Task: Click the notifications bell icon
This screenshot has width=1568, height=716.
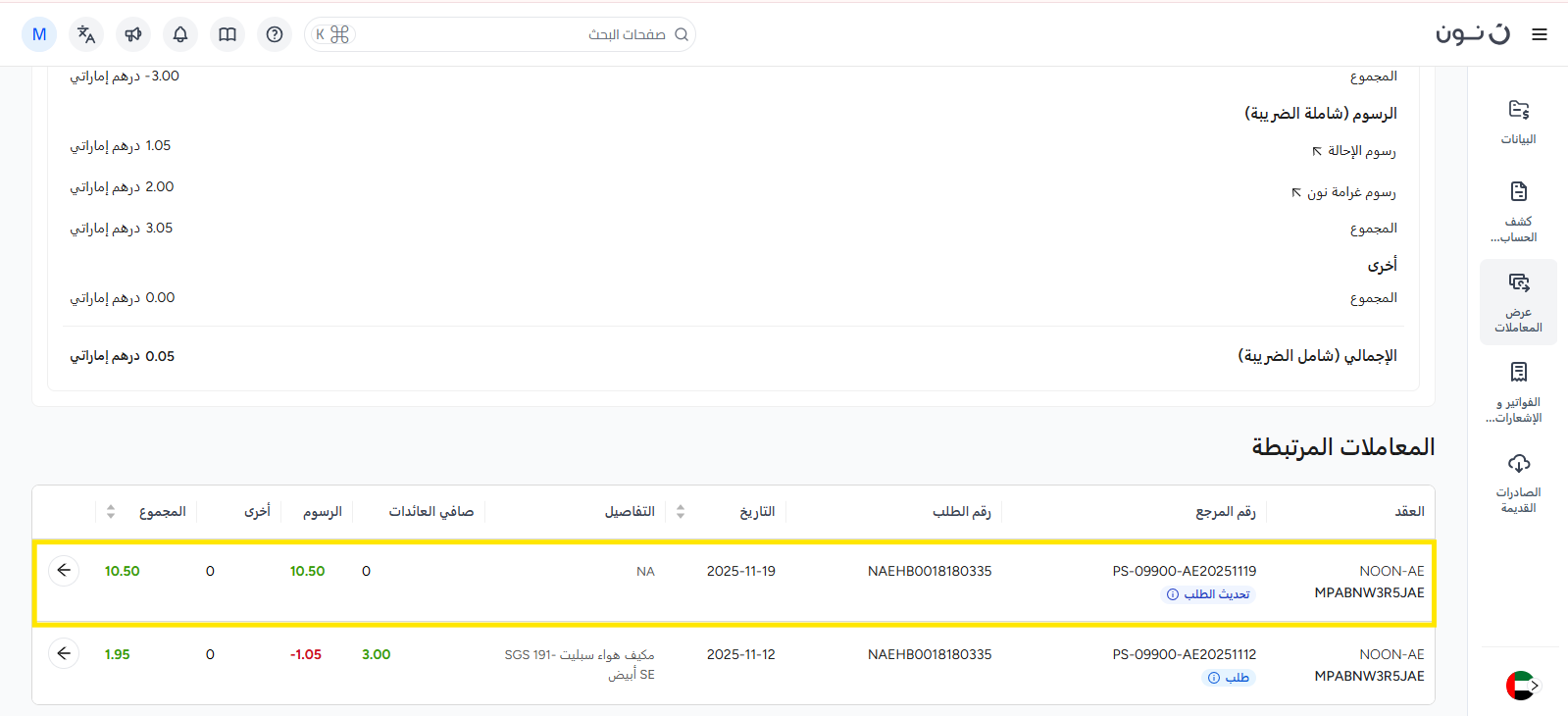Action: click(180, 34)
